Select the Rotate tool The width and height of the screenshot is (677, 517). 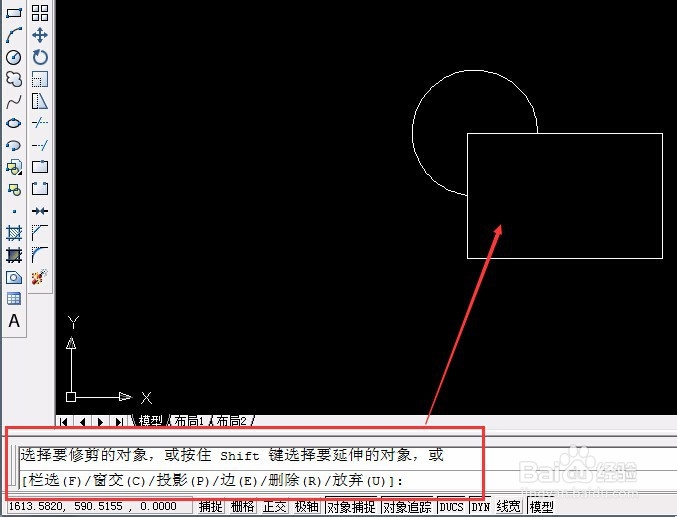coord(40,57)
